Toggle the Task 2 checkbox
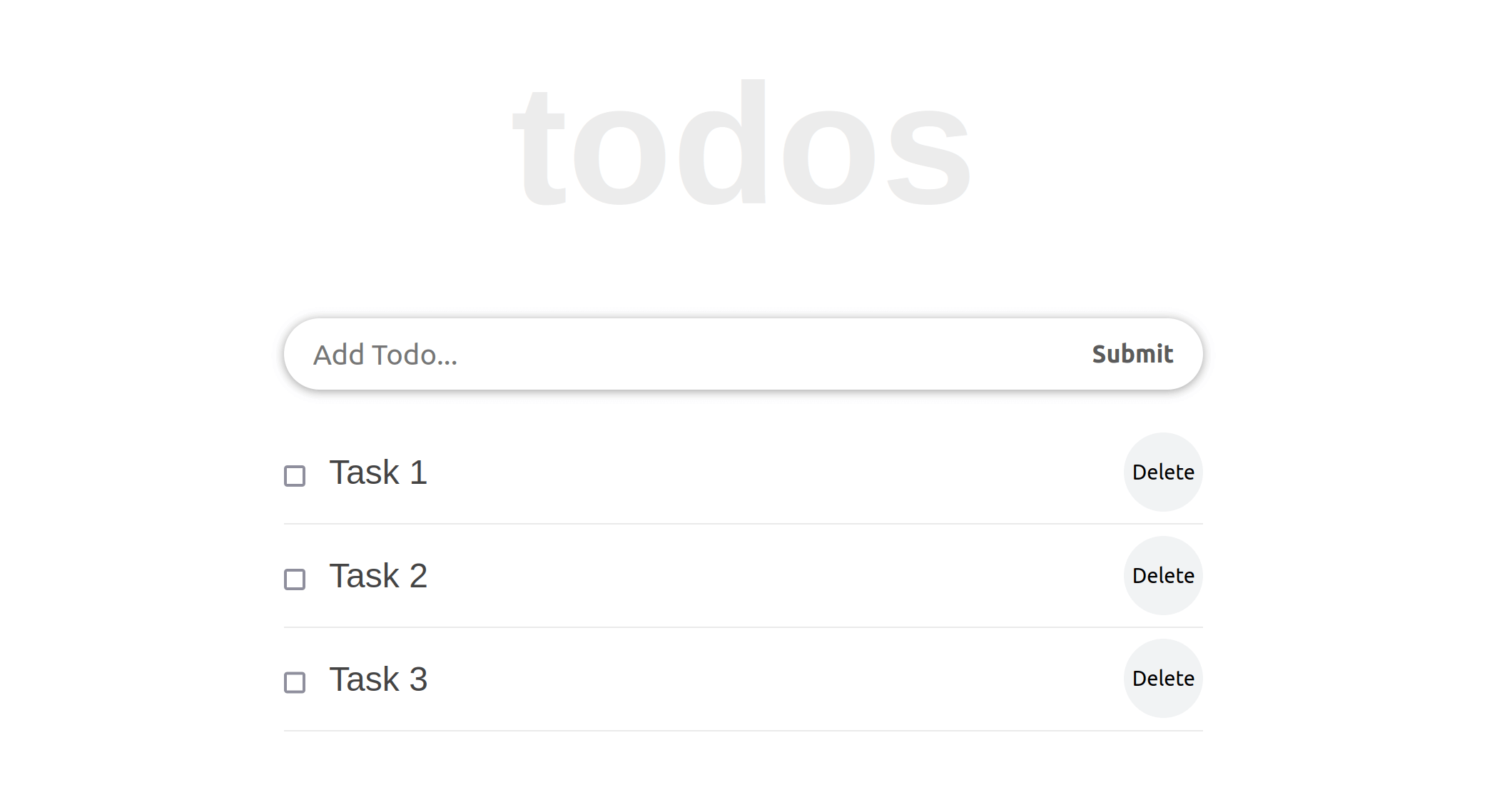The width and height of the screenshot is (1512, 800). point(295,579)
